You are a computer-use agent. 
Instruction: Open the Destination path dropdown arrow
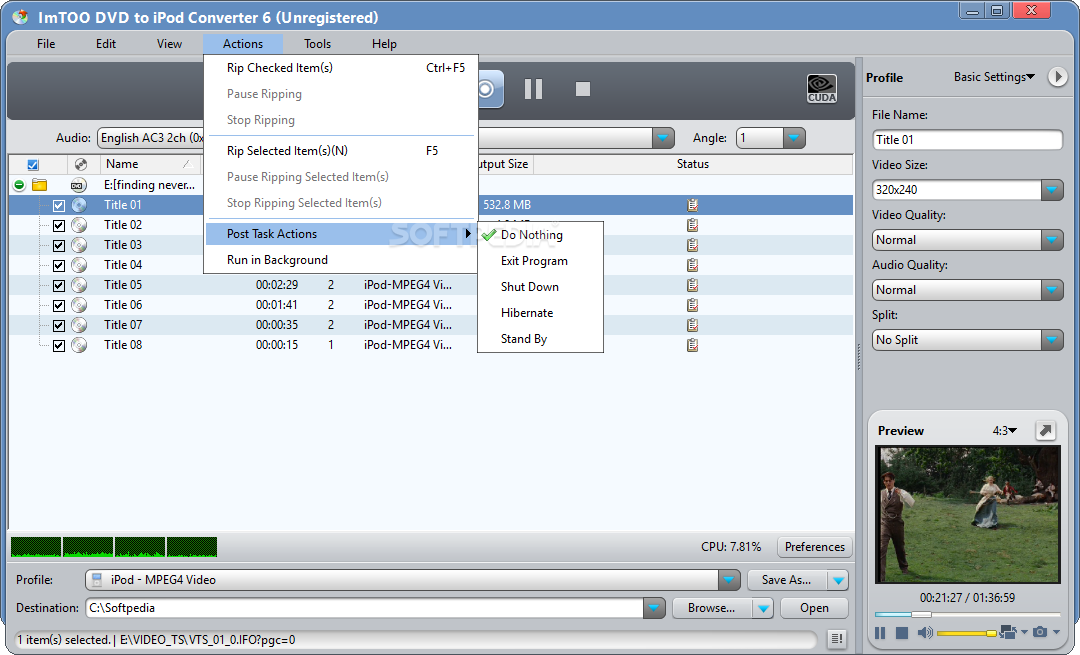(x=654, y=608)
